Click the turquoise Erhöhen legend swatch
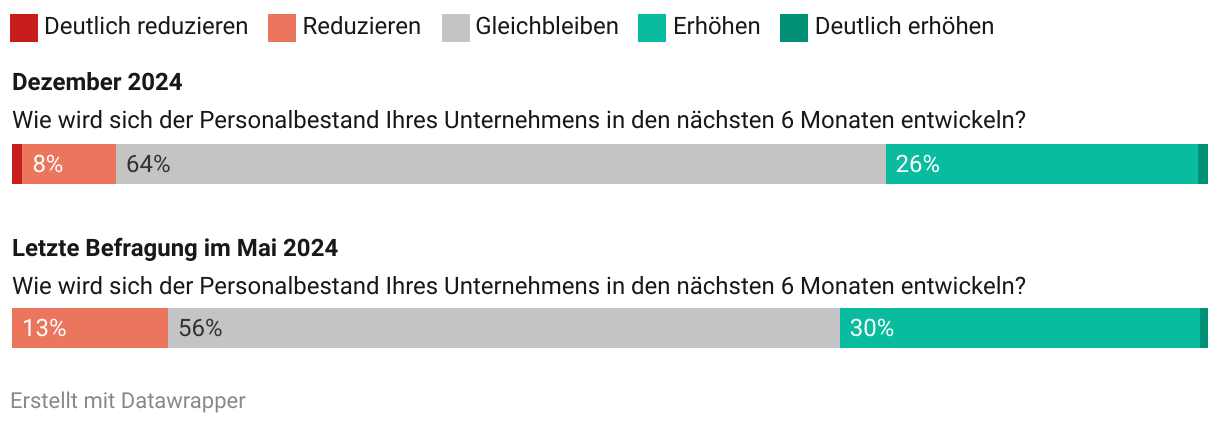The image size is (1220, 424). [x=652, y=27]
